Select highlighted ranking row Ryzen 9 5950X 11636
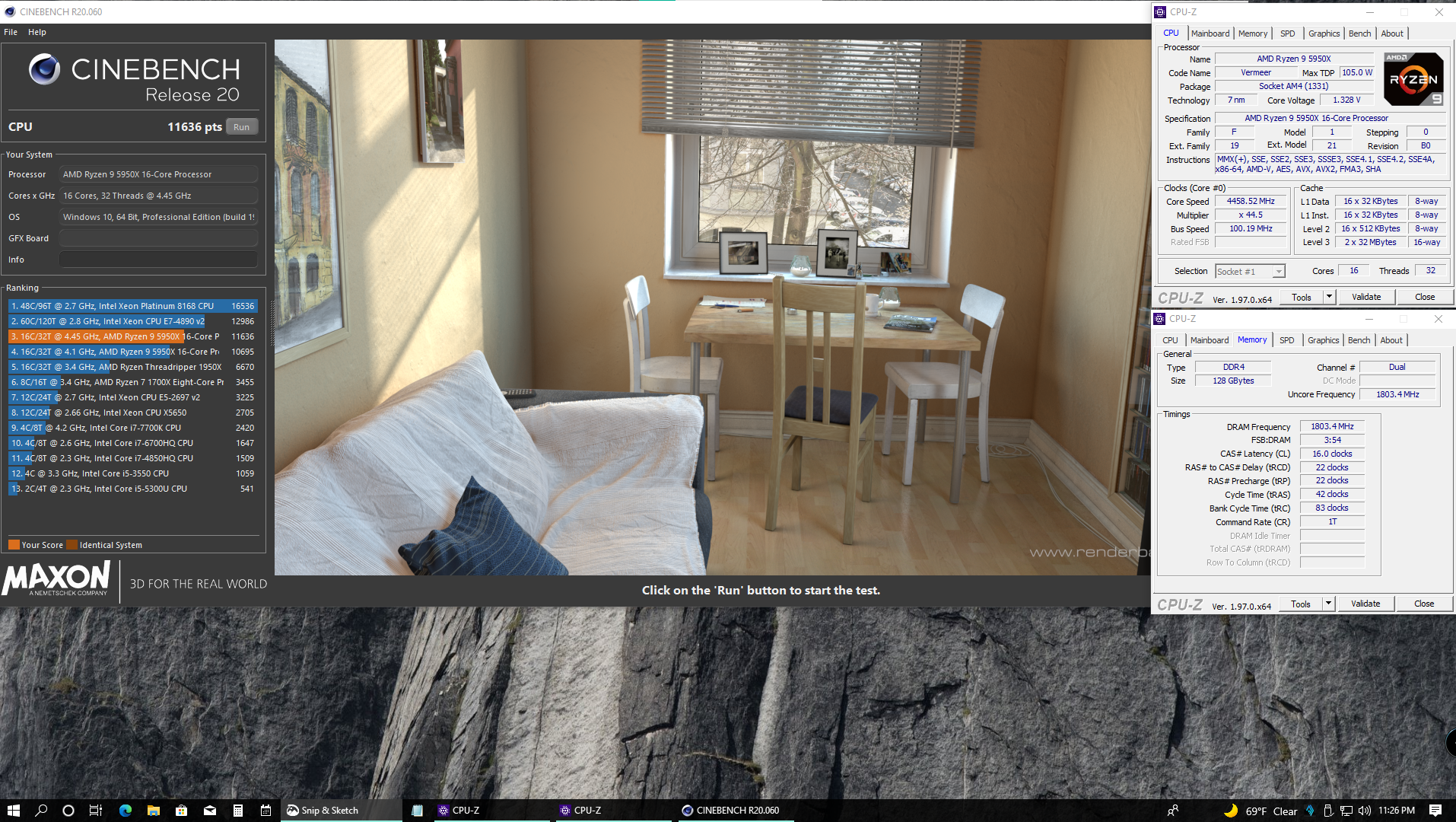Screen dimensions: 1456x822 pos(132,336)
